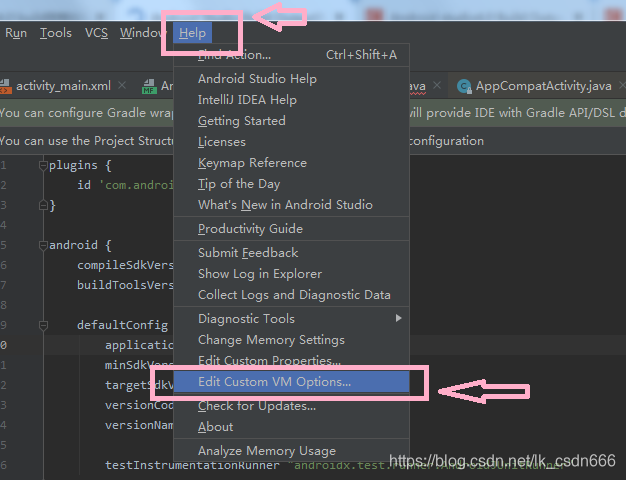
Task: Click Licenses in the Help menu
Action: [x=291, y=142]
